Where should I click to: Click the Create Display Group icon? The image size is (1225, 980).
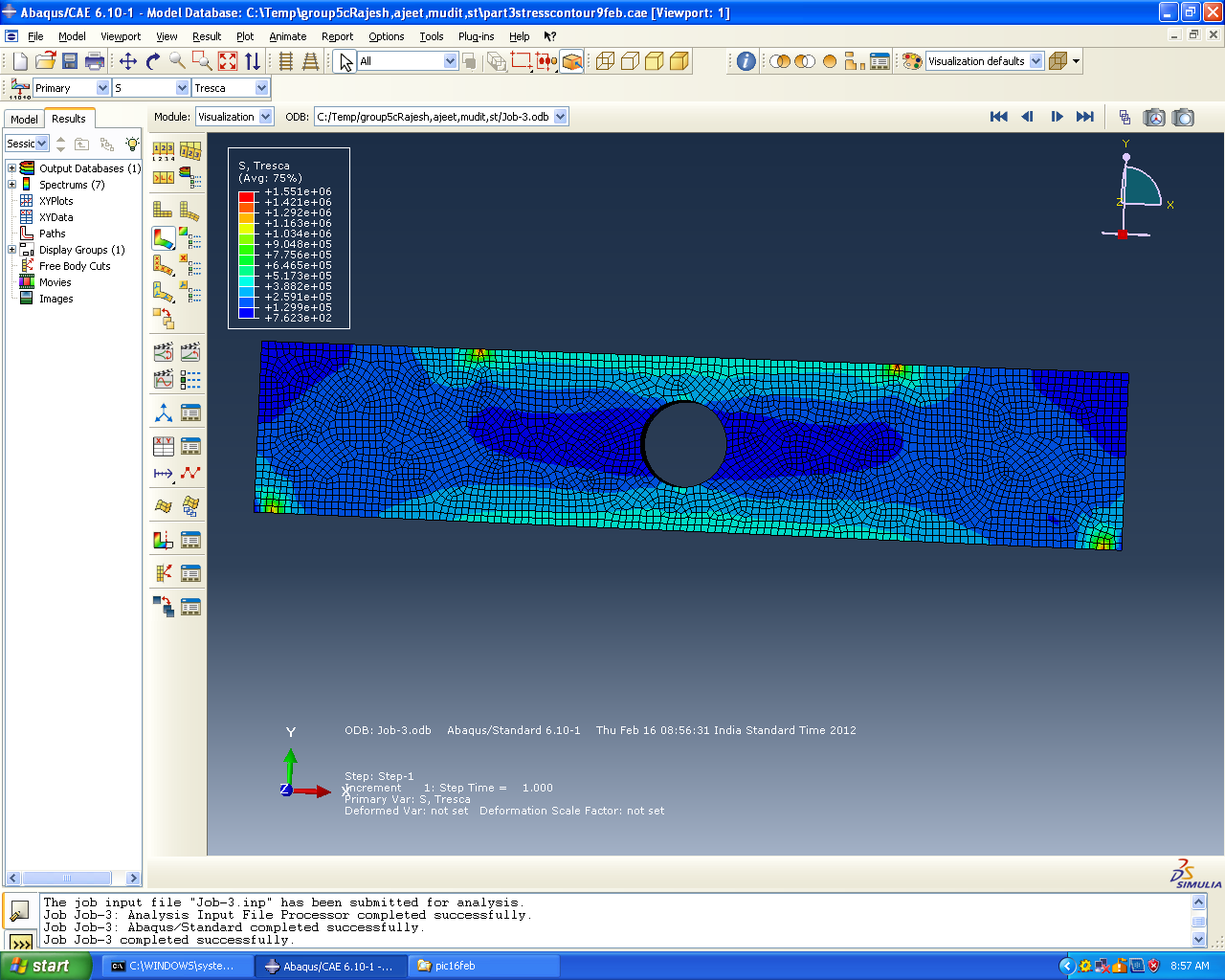click(855, 61)
